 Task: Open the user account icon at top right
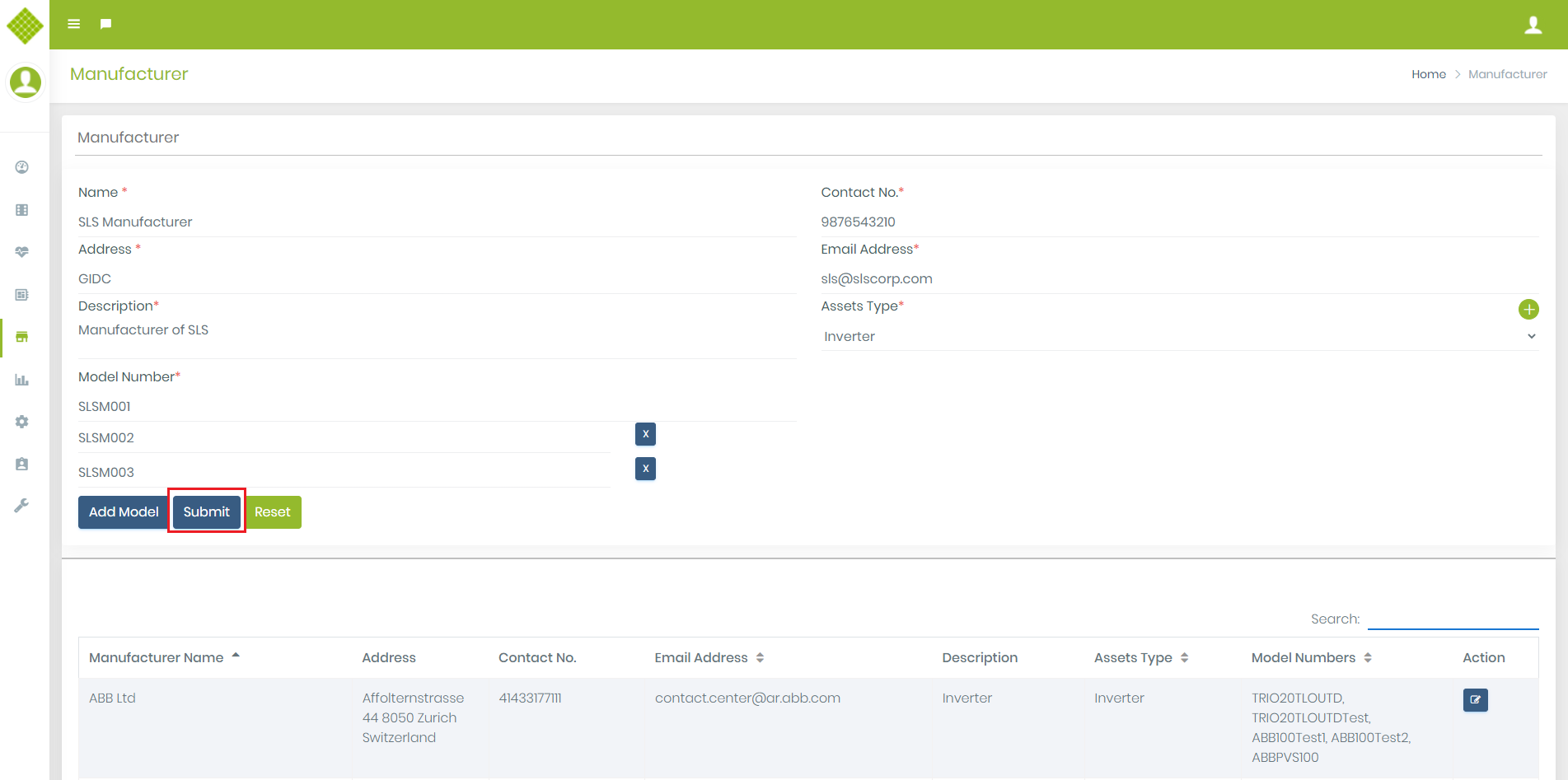(x=1533, y=25)
